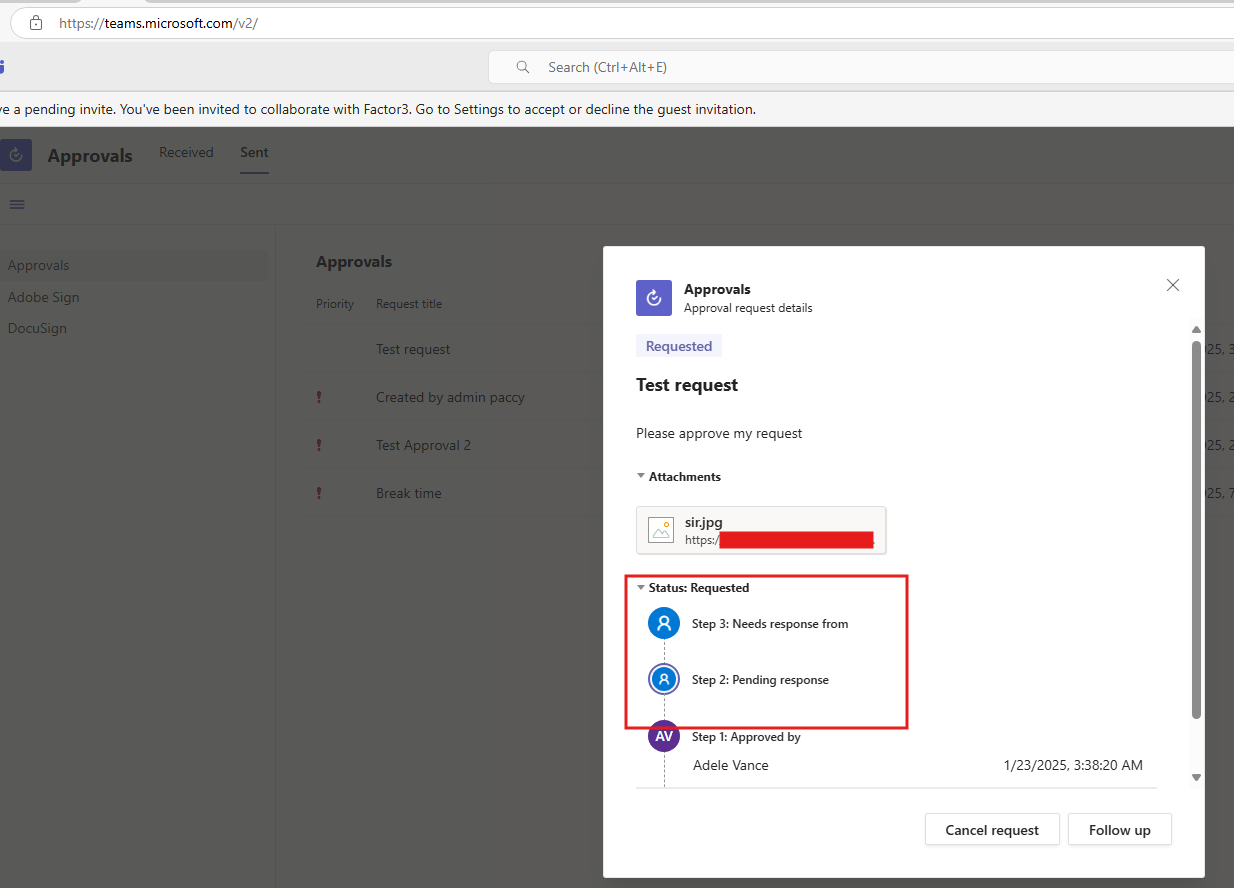Open the Test Approval 2 request
This screenshot has height=888, width=1234.
point(423,445)
